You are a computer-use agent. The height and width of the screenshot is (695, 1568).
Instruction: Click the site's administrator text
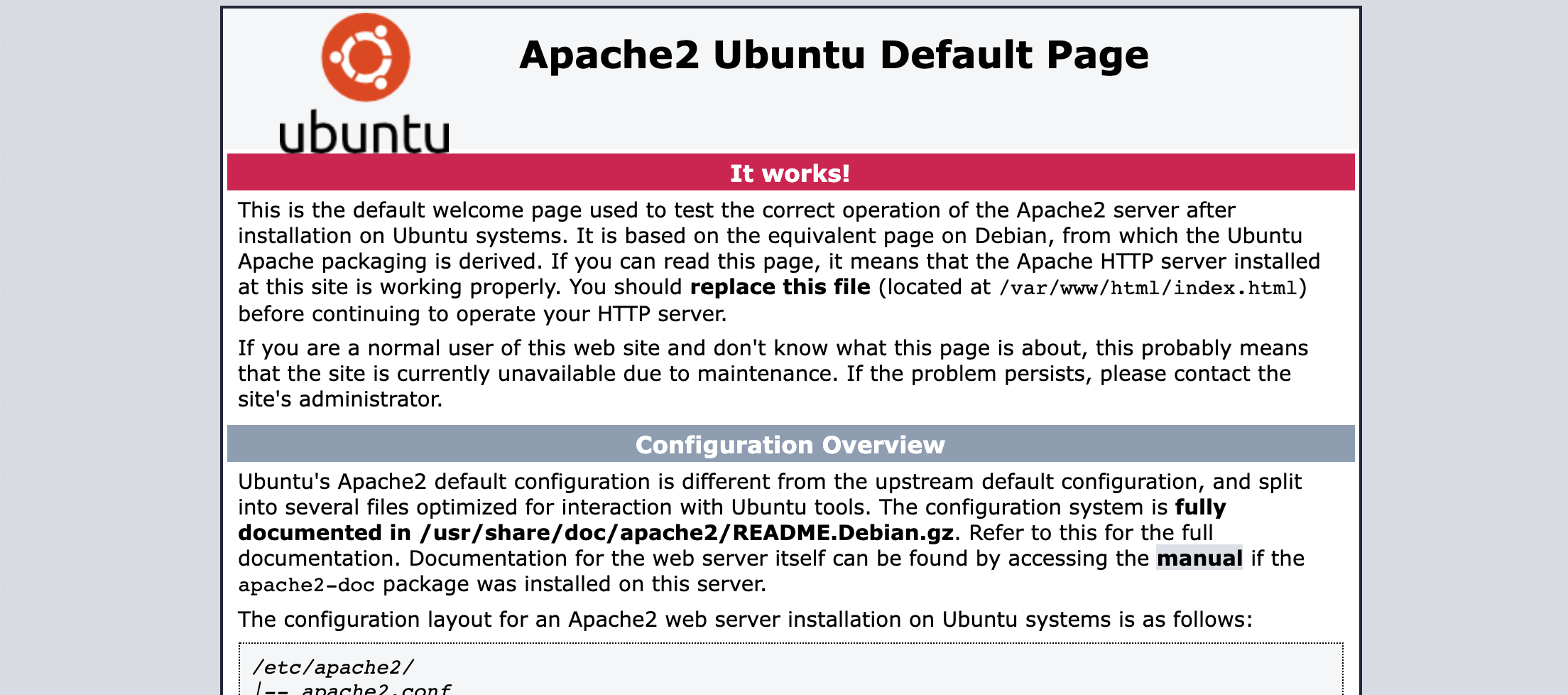click(x=340, y=399)
